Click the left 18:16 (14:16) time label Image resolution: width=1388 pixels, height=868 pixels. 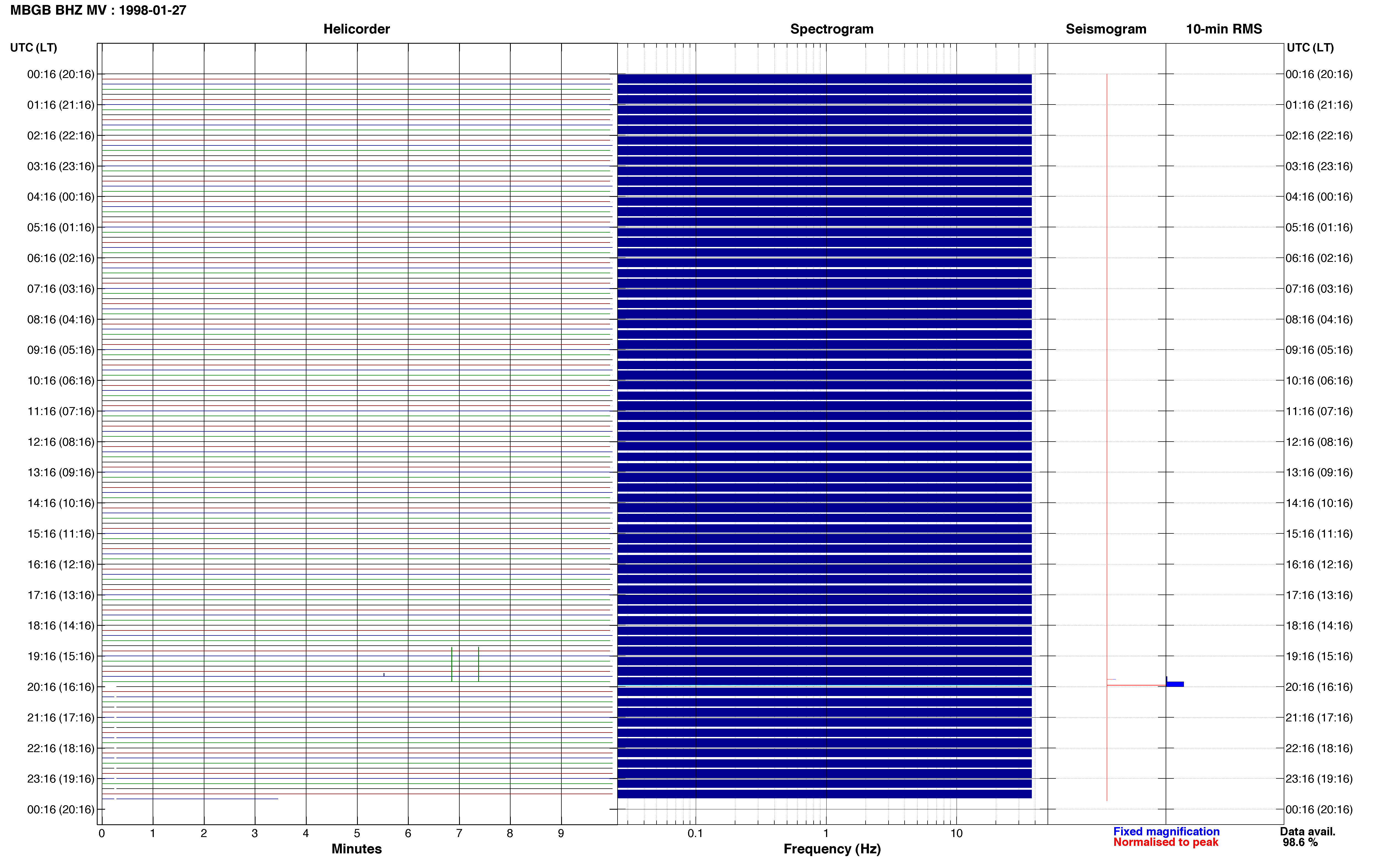click(61, 626)
